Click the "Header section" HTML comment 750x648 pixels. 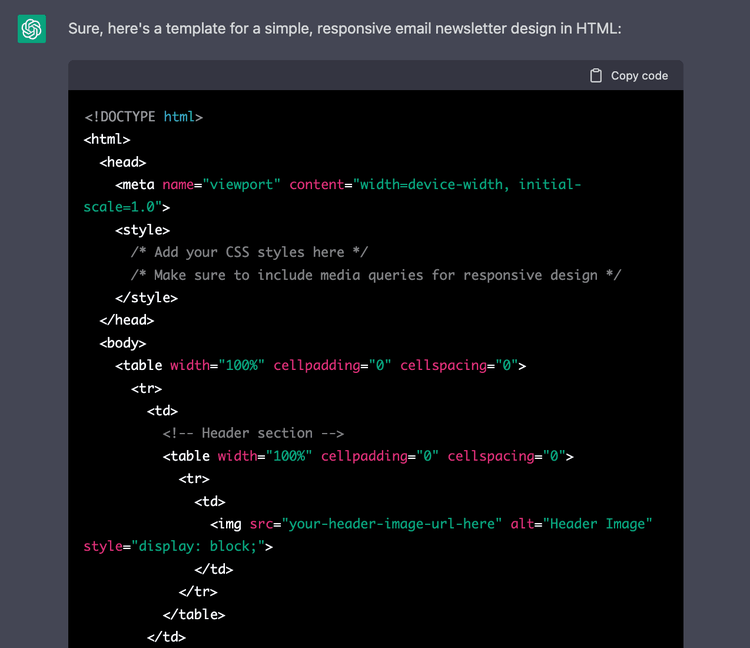(253, 433)
